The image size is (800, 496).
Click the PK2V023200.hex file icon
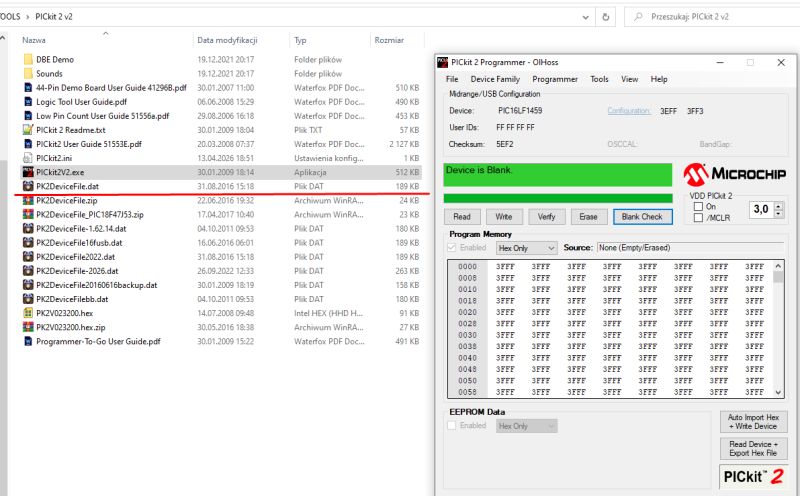(28, 313)
